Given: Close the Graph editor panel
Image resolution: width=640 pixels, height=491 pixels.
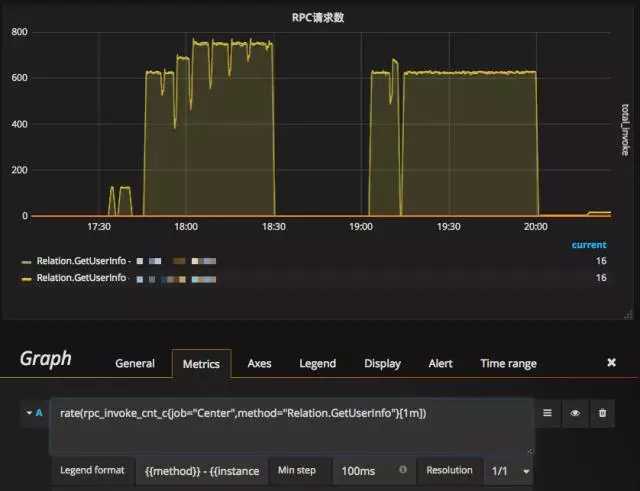Looking at the screenshot, I should 611,362.
